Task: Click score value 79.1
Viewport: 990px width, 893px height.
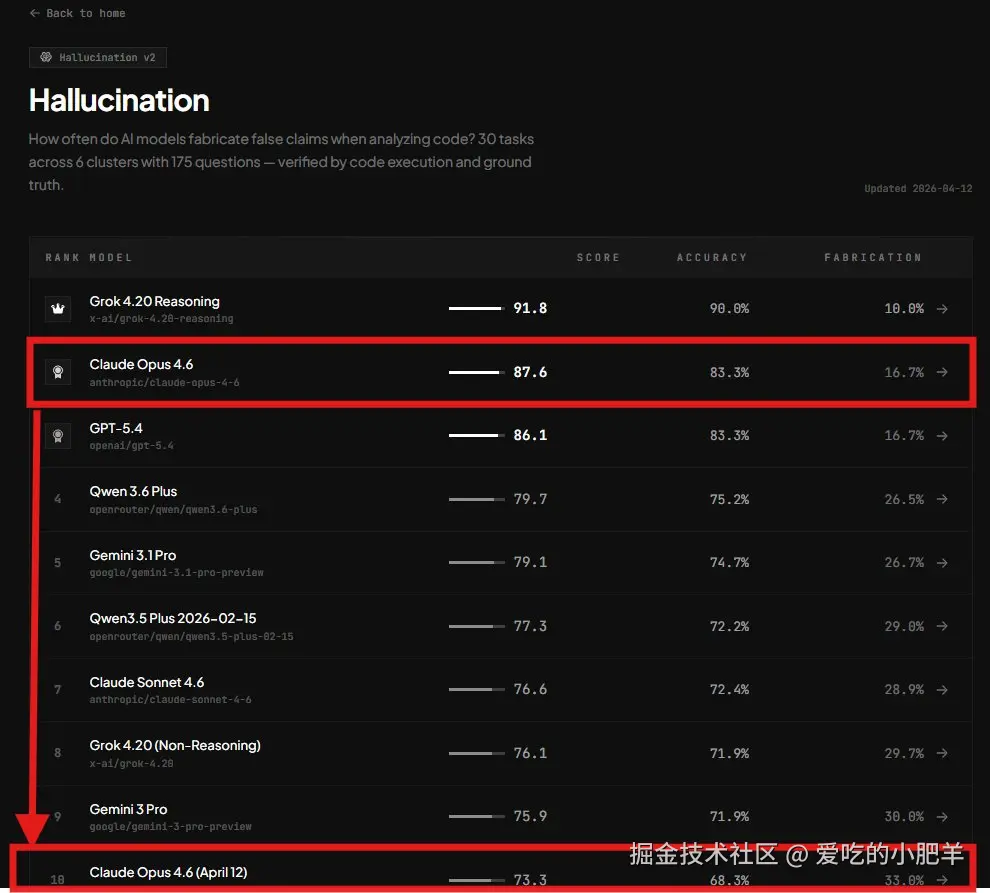Action: (x=530, y=562)
